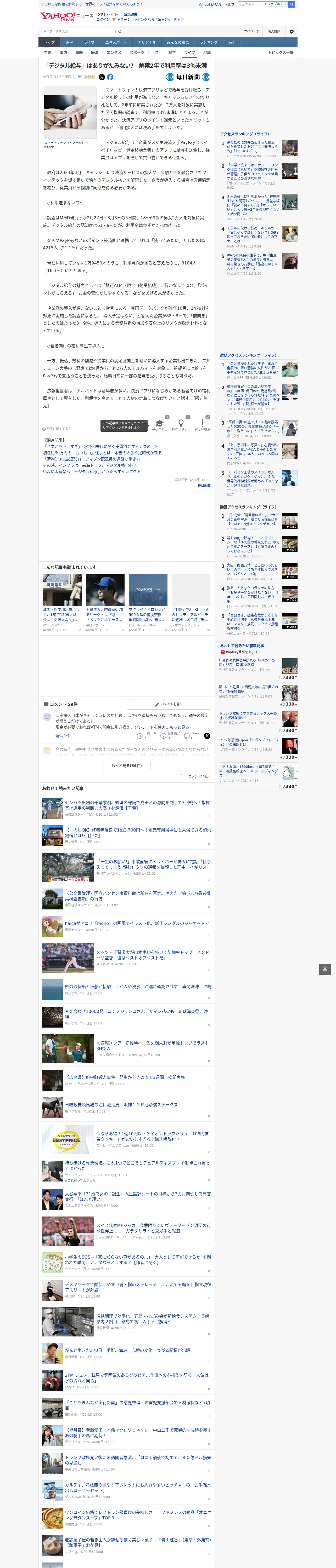Open カルディ 冷蔵庫の棚 article link

(x=138, y=1488)
